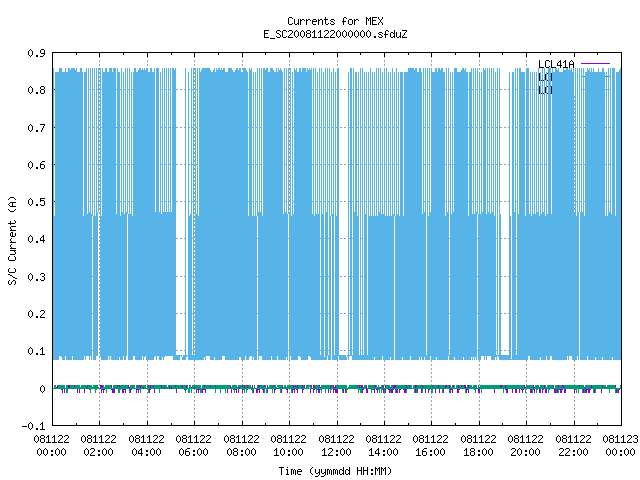Click the x-axis time label '16:00'
The image size is (640, 480).
coord(430,452)
